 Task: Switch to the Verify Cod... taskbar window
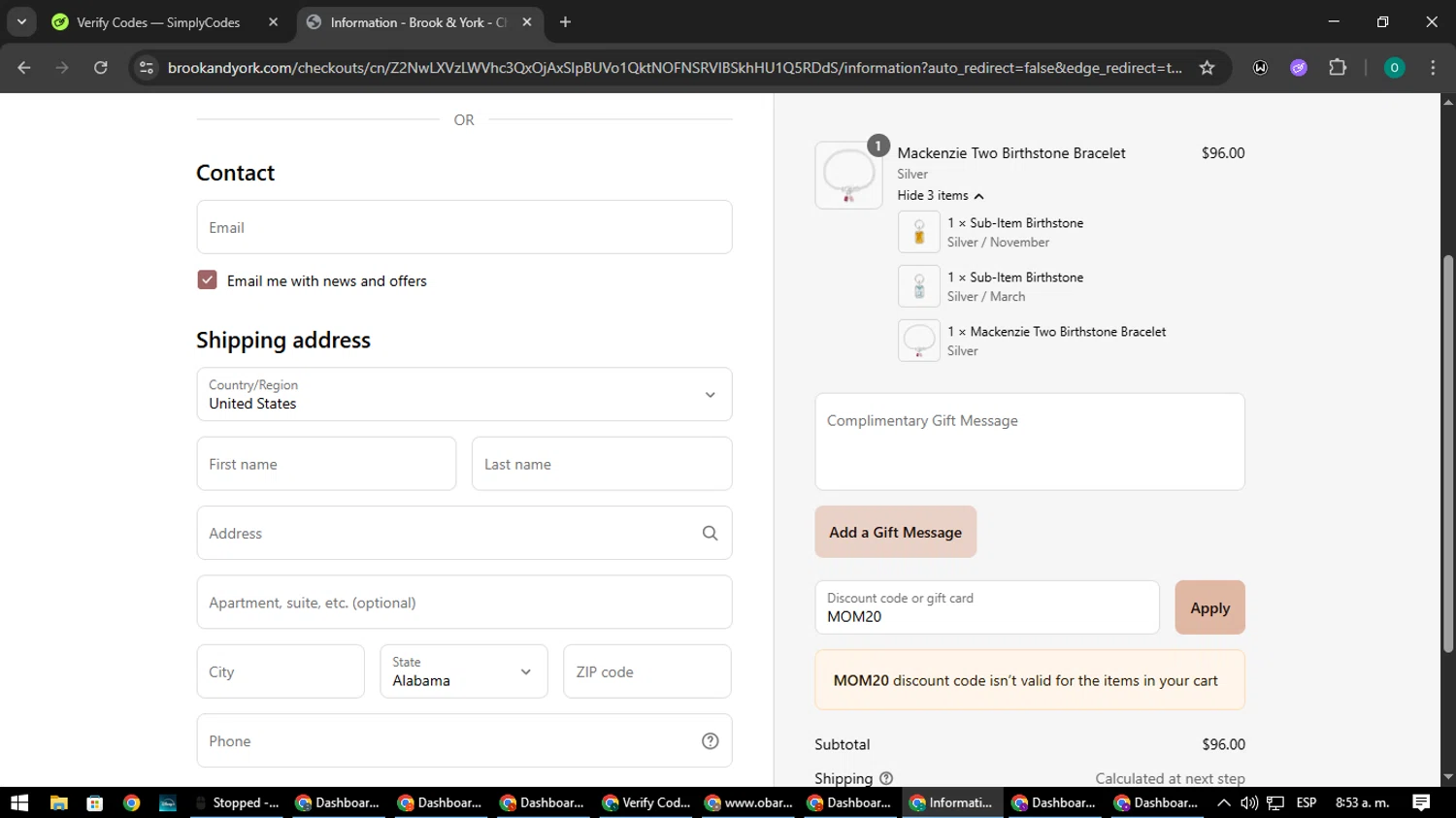click(646, 802)
